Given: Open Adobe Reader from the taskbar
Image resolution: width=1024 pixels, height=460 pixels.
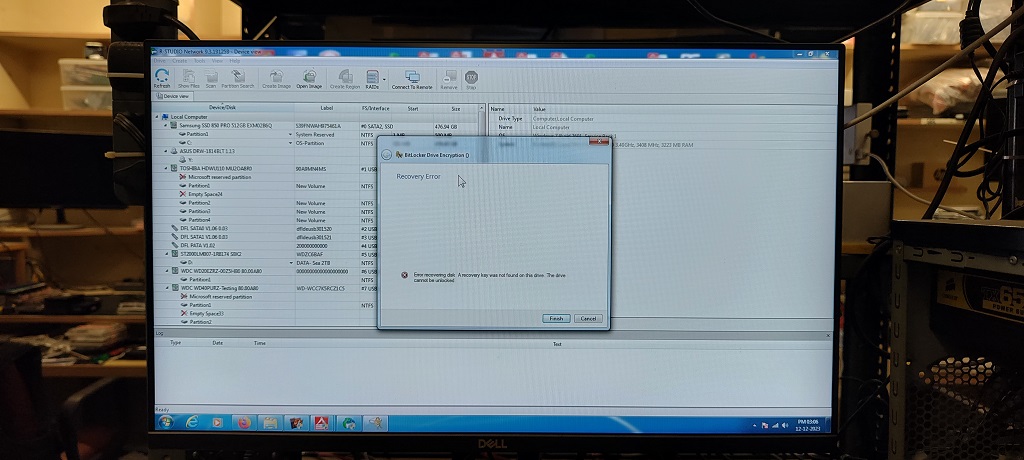Looking at the screenshot, I should (321, 423).
